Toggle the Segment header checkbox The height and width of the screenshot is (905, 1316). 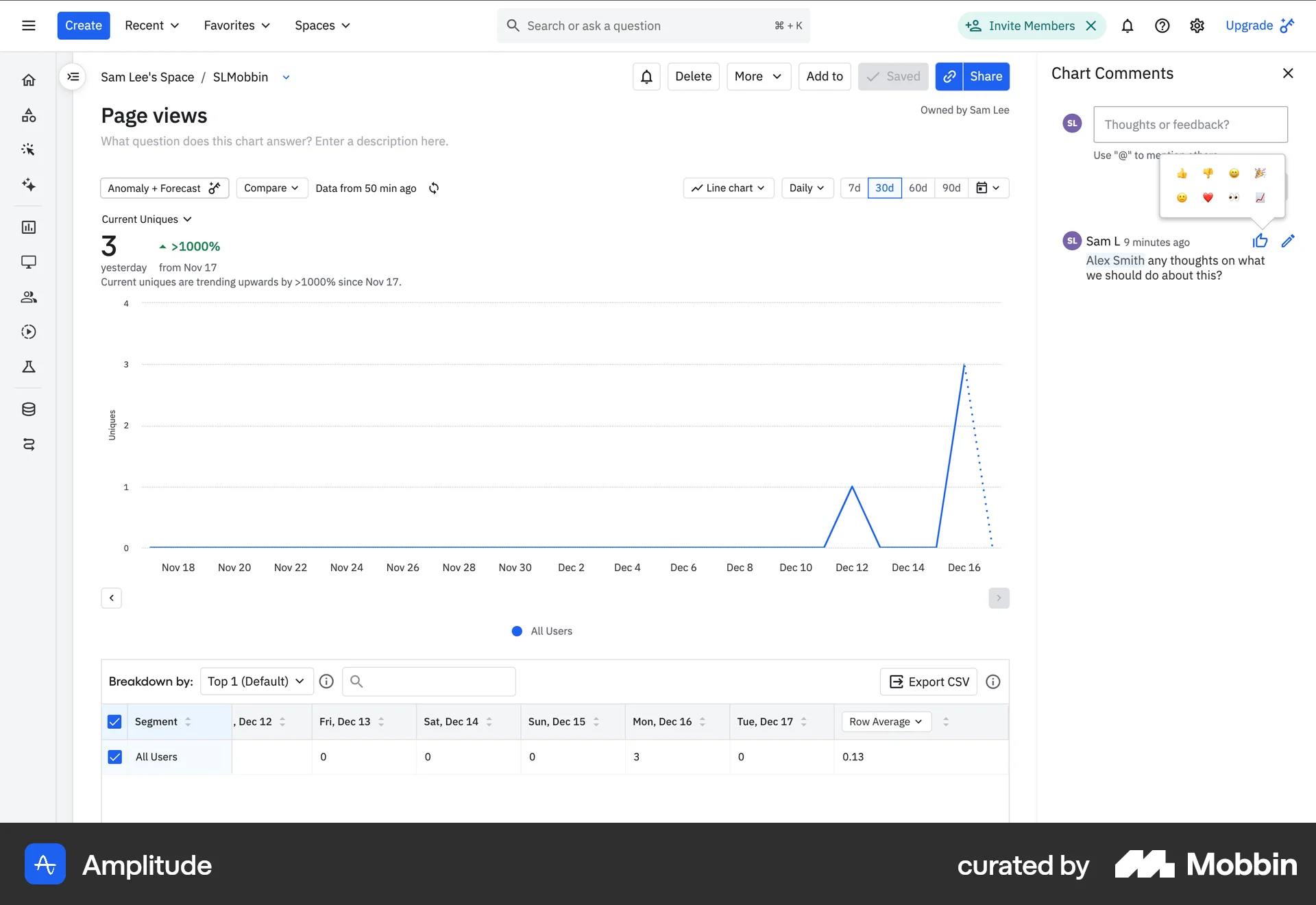pos(114,722)
